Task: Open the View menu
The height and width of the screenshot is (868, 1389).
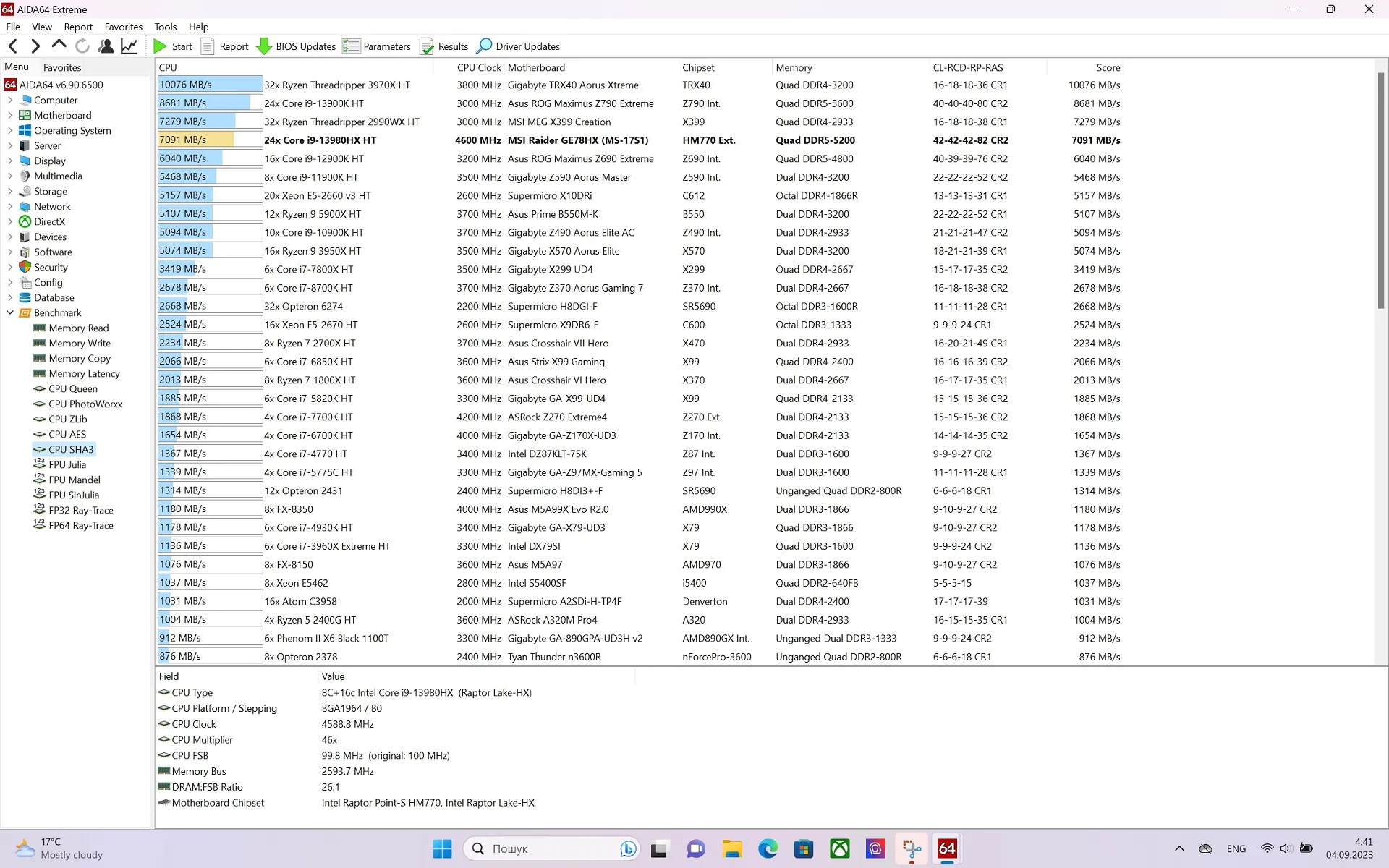Action: 42,27
